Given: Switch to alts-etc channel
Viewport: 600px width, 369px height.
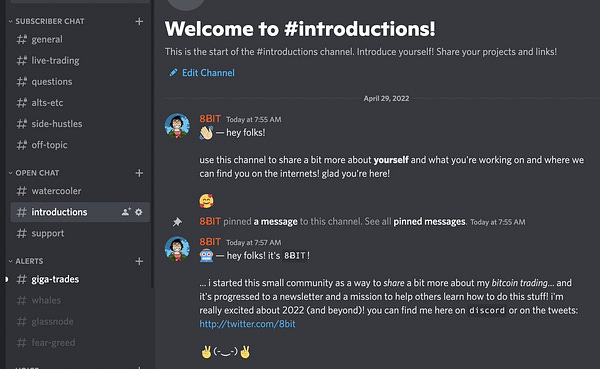Looking at the screenshot, I should click(80, 103).
